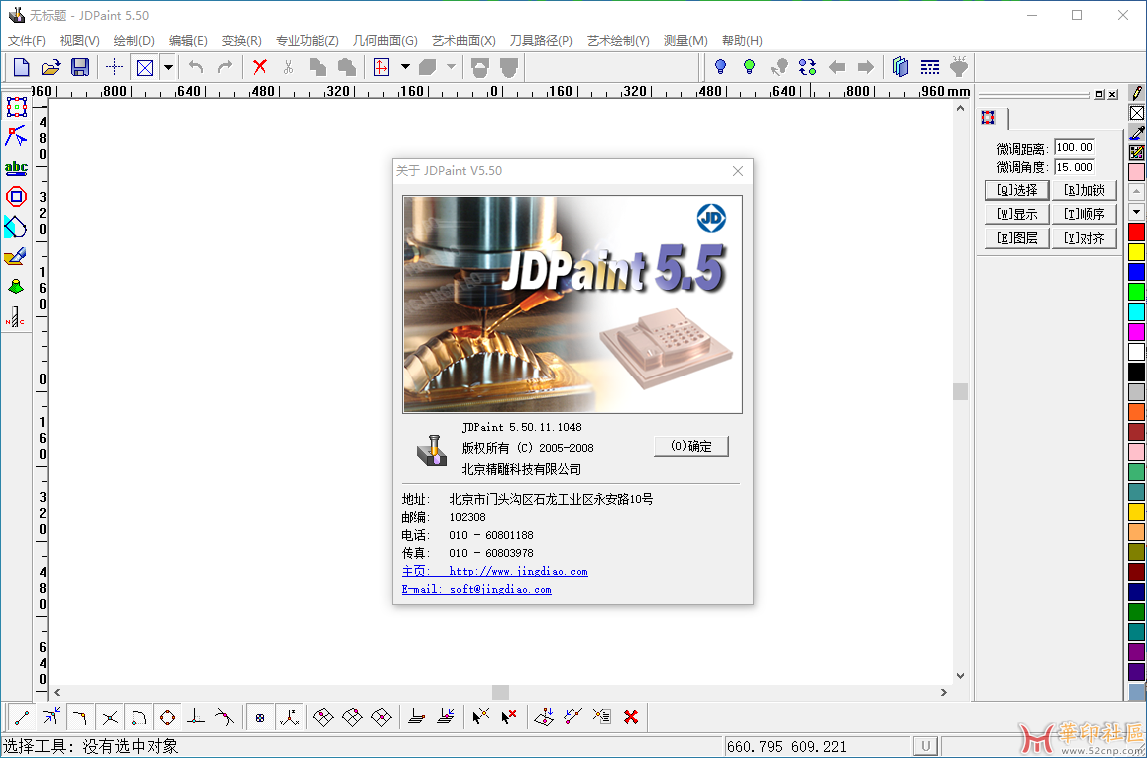This screenshot has height=758, width=1147.
Task: Click the vertical scrollbar thumb of the canvas
Action: point(960,391)
